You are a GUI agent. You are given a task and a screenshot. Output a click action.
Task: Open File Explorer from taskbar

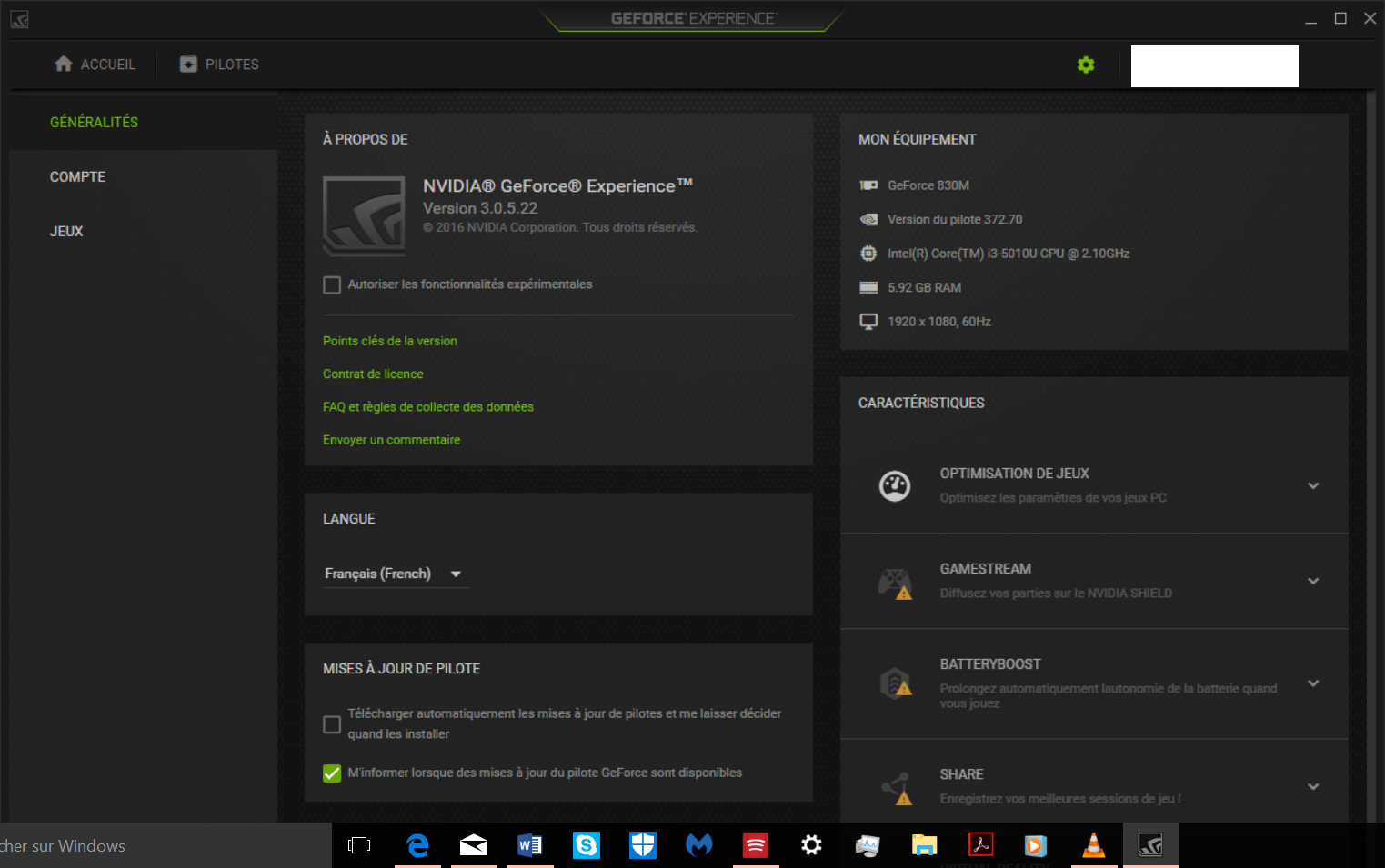tap(924, 845)
